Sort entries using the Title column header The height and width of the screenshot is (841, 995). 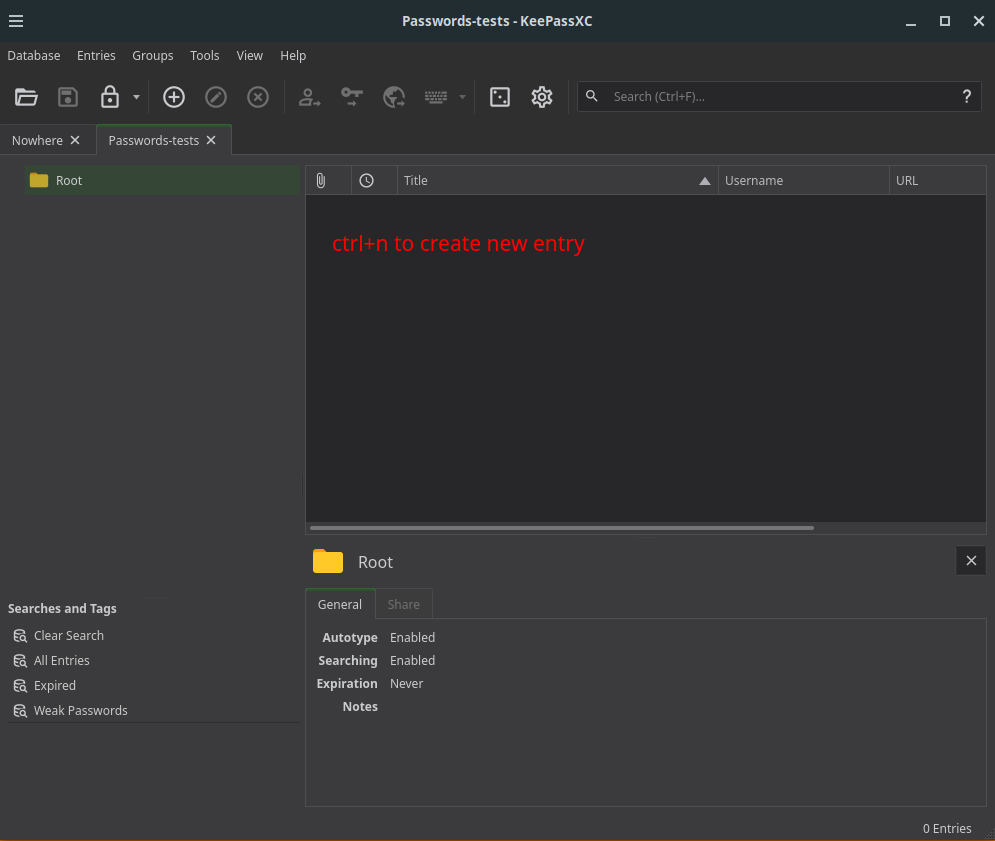pos(555,181)
